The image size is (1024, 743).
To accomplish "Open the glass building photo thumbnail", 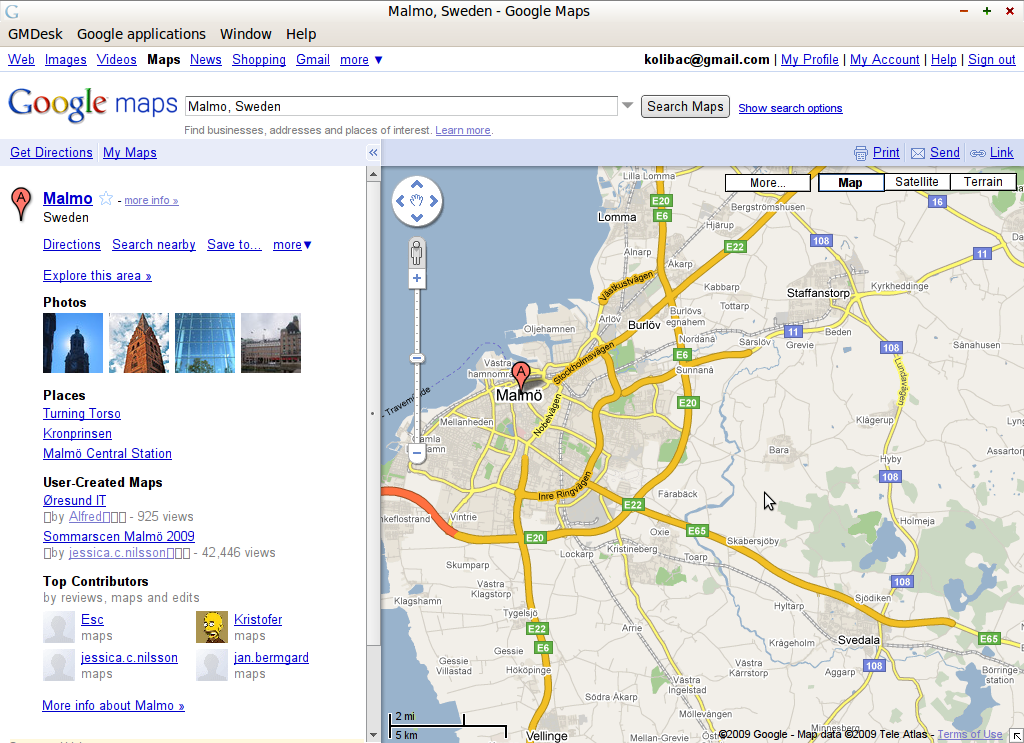I will [205, 343].
